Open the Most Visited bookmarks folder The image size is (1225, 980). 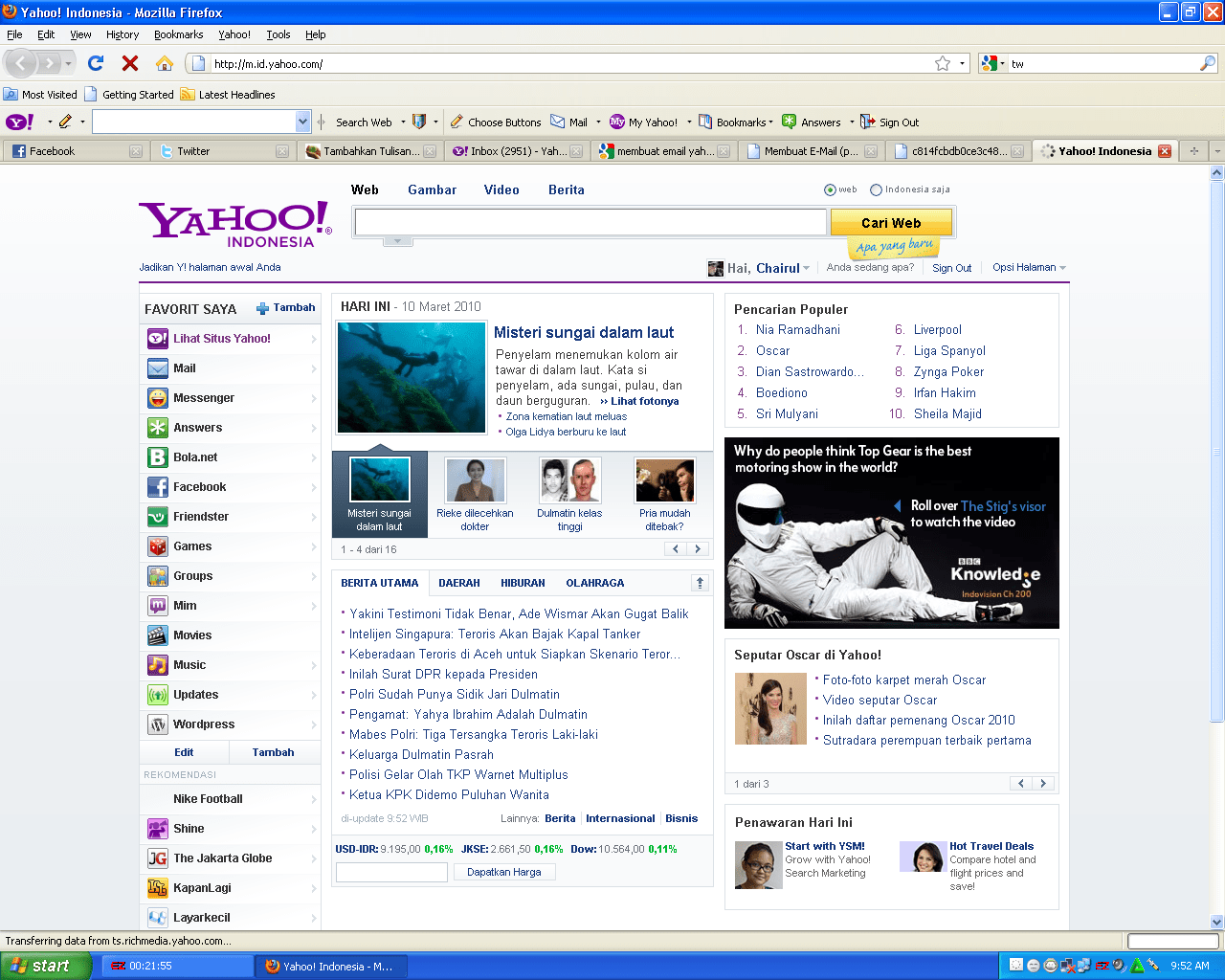point(40,95)
